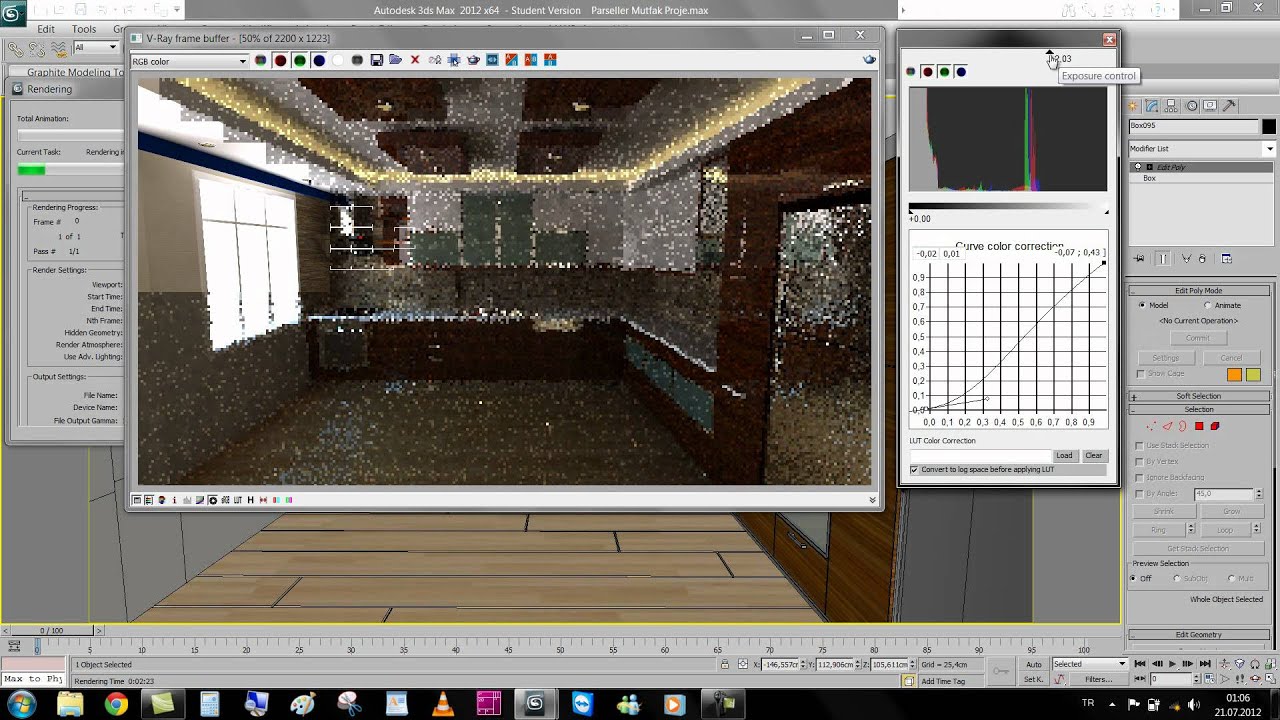Toggle blue channel in color correction window
The height and width of the screenshot is (720, 1280).
[961, 72]
